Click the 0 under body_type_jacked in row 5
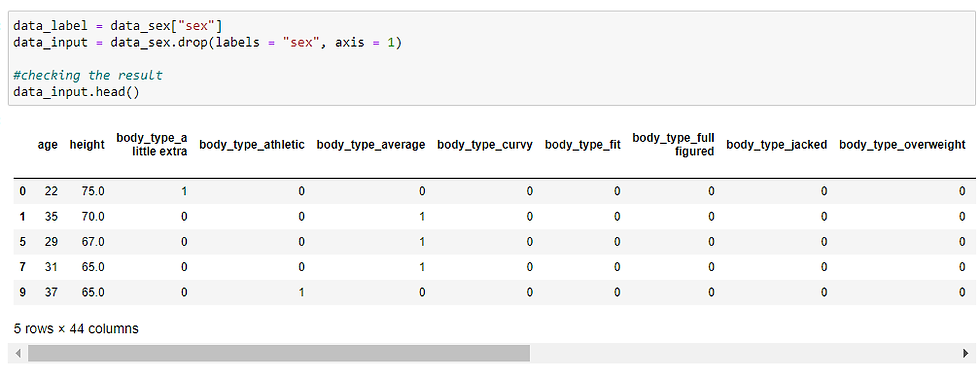 click(x=824, y=242)
